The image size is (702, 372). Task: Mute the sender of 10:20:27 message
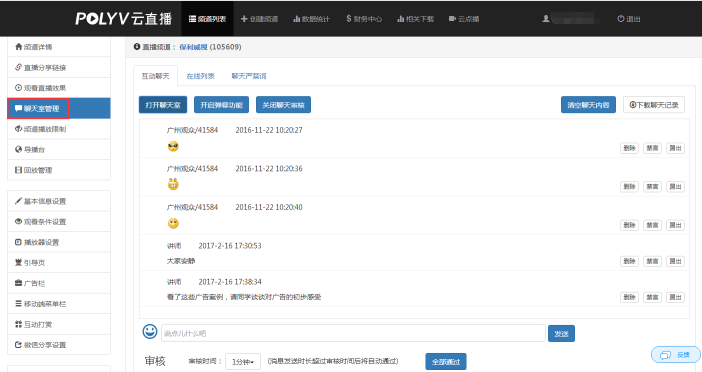(x=652, y=148)
